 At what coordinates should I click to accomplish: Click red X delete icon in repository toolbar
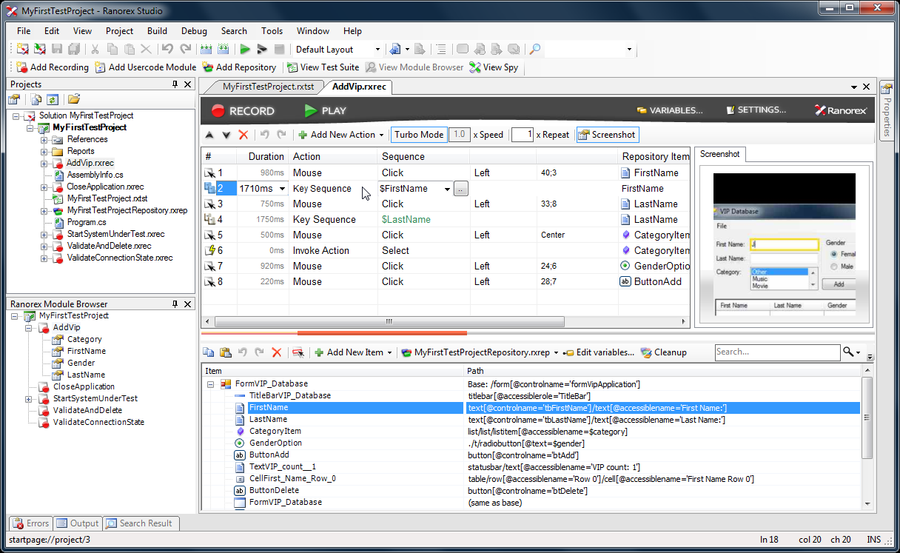(277, 352)
